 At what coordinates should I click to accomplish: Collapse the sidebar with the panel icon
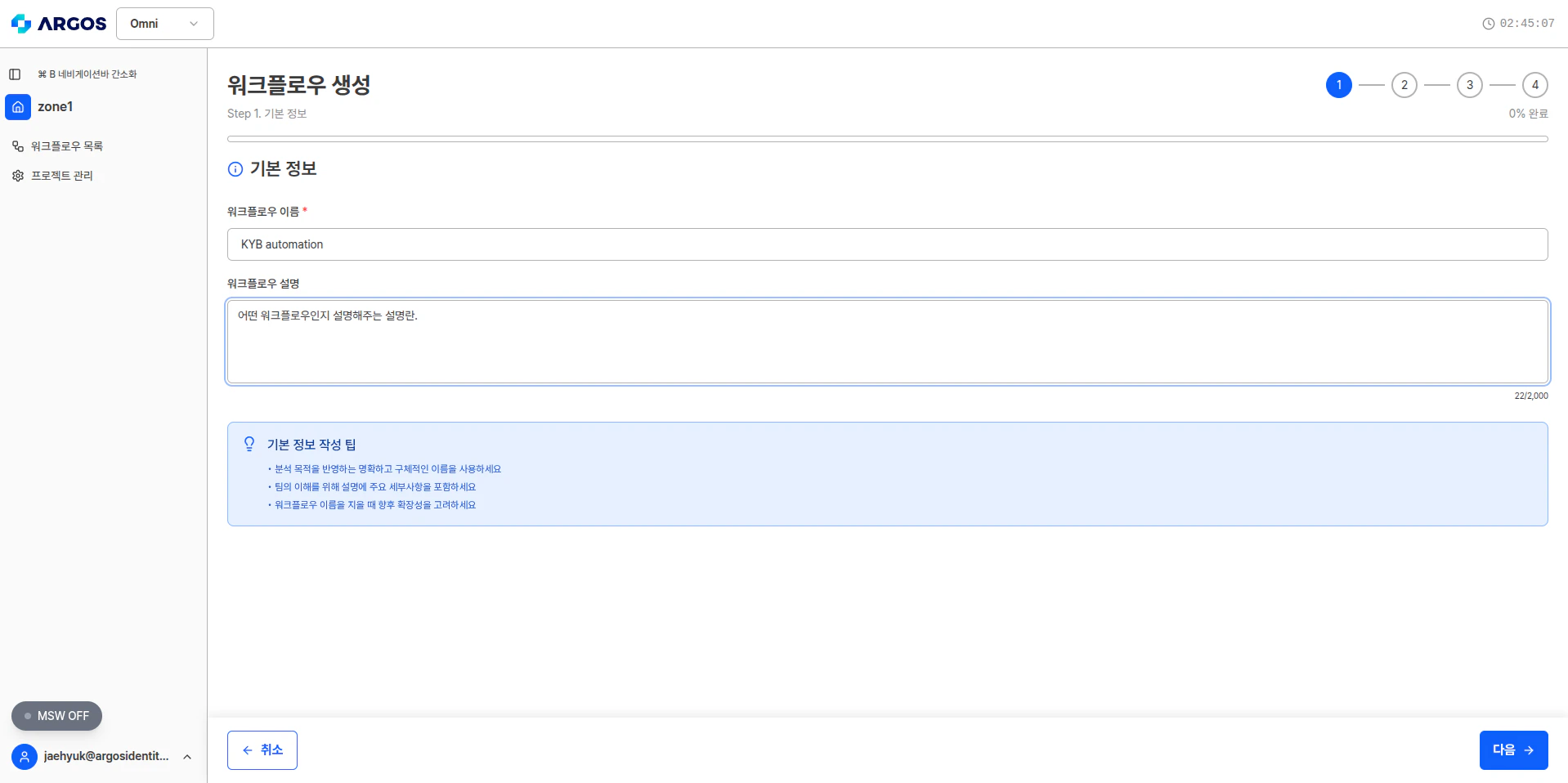pyautogui.click(x=15, y=74)
